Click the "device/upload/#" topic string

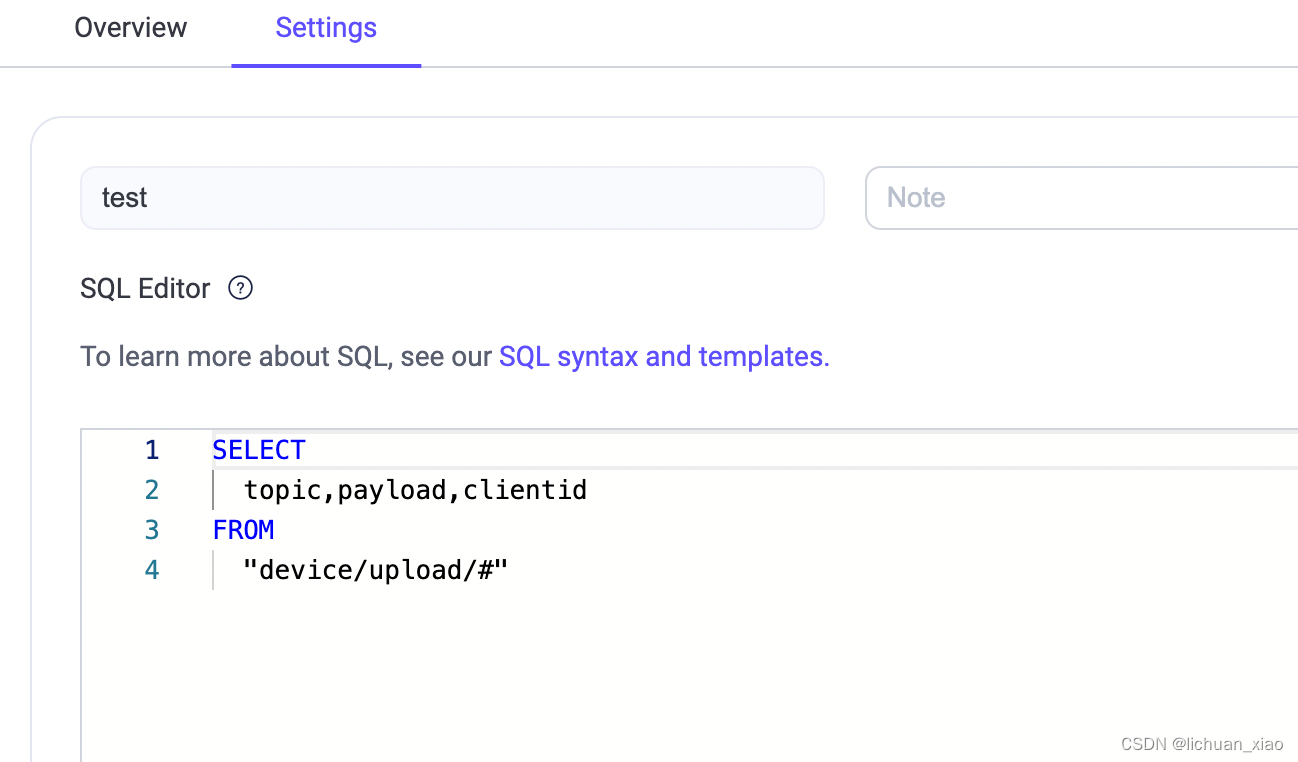376,570
